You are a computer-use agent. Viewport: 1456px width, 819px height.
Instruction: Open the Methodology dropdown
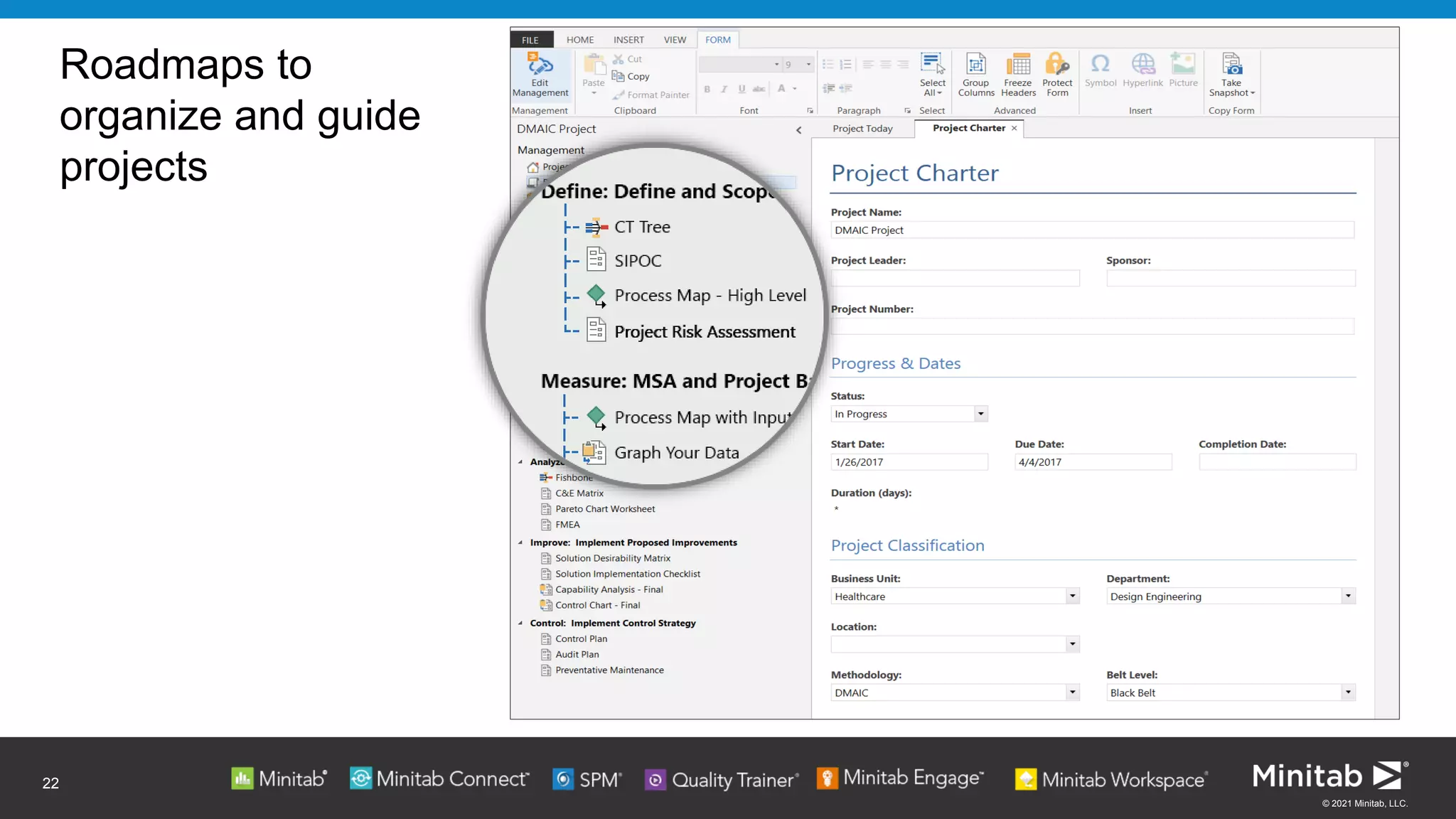(1072, 692)
